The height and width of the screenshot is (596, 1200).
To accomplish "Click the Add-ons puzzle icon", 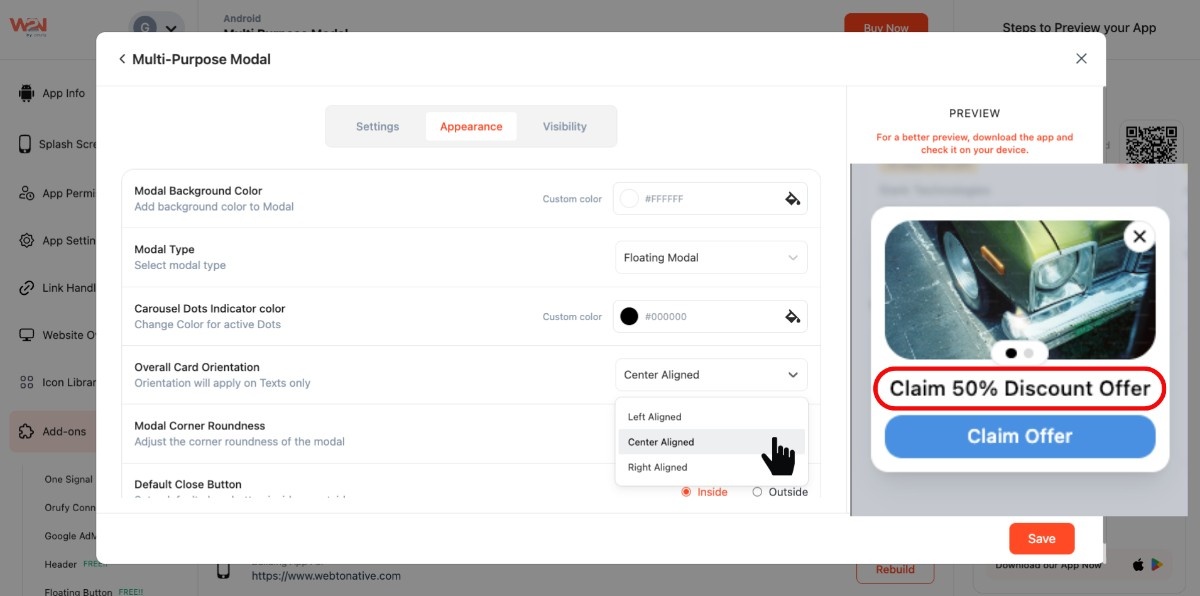I will pos(26,432).
